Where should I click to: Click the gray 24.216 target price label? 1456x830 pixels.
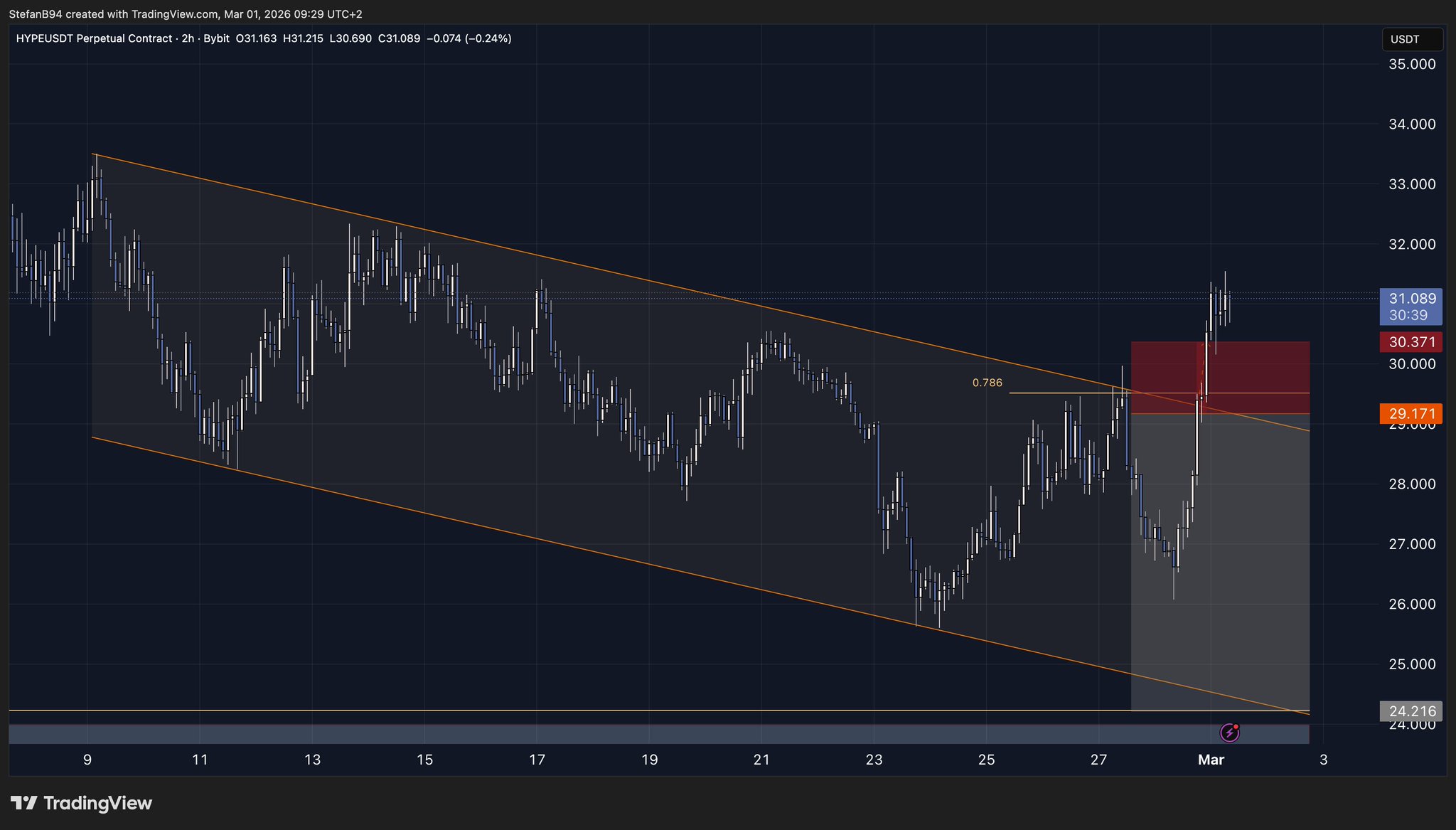point(1411,711)
